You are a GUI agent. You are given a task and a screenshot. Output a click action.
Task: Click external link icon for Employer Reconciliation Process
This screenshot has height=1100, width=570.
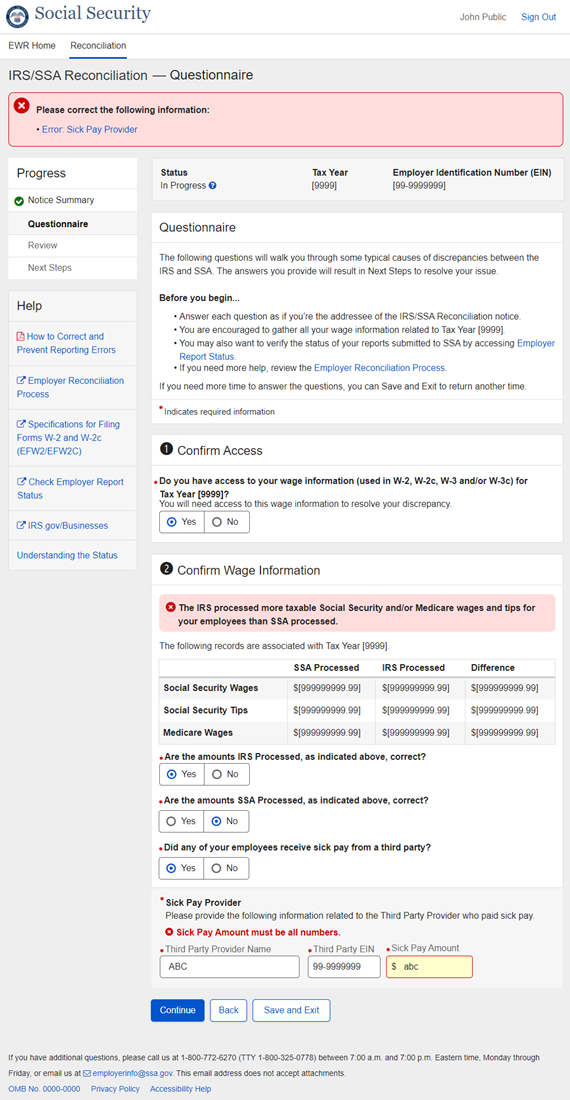pyautogui.click(x=21, y=381)
